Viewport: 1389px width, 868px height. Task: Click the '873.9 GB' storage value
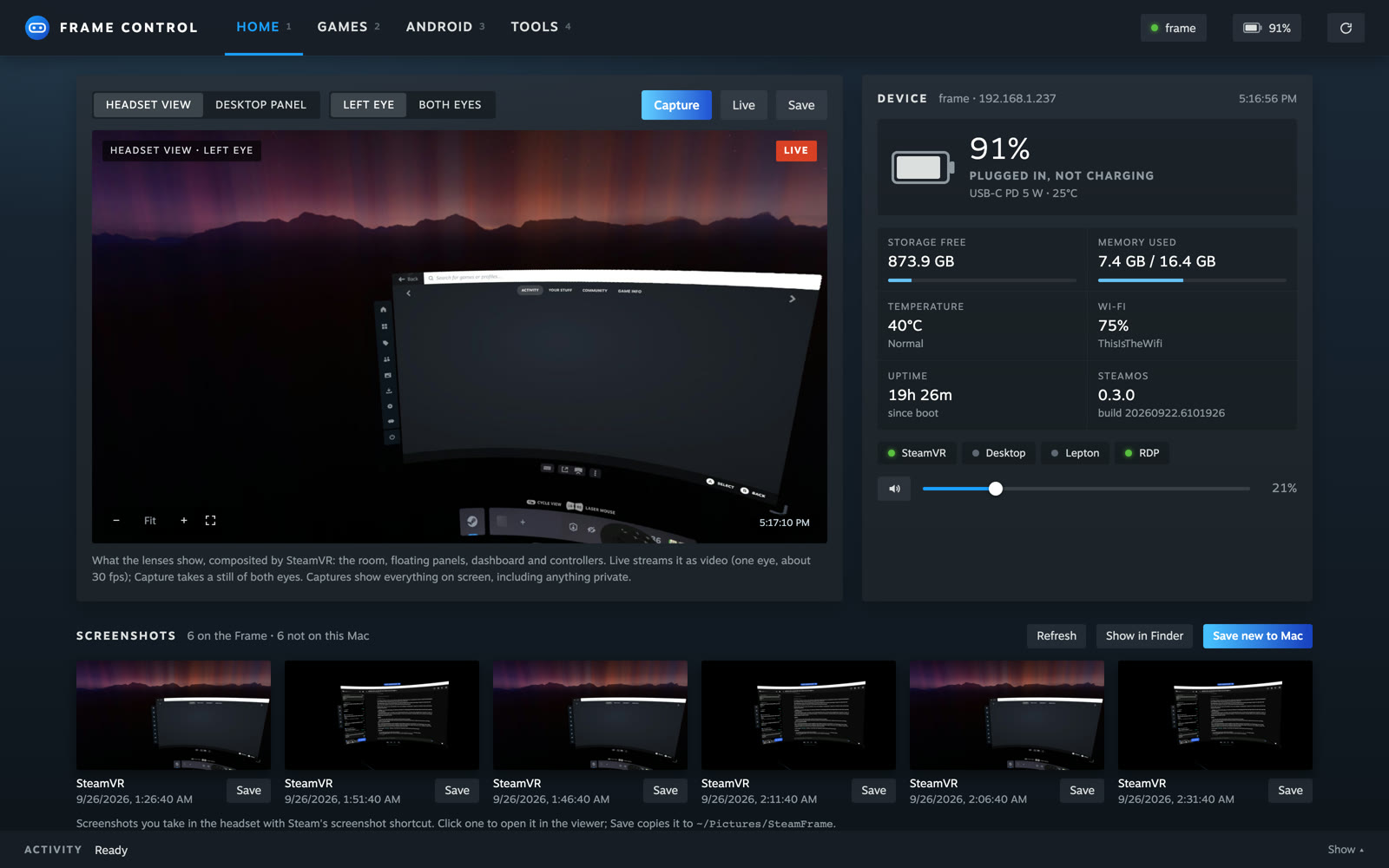[921, 261]
